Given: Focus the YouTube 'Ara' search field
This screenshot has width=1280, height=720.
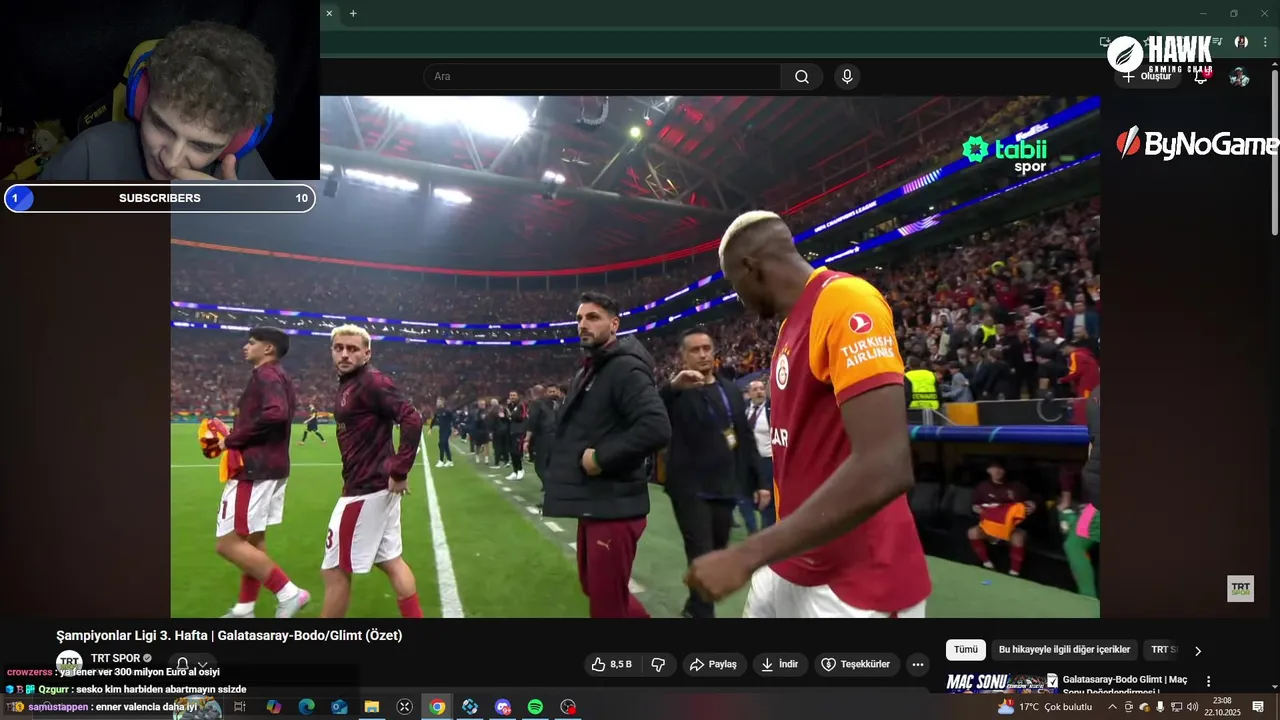Looking at the screenshot, I should (x=603, y=77).
